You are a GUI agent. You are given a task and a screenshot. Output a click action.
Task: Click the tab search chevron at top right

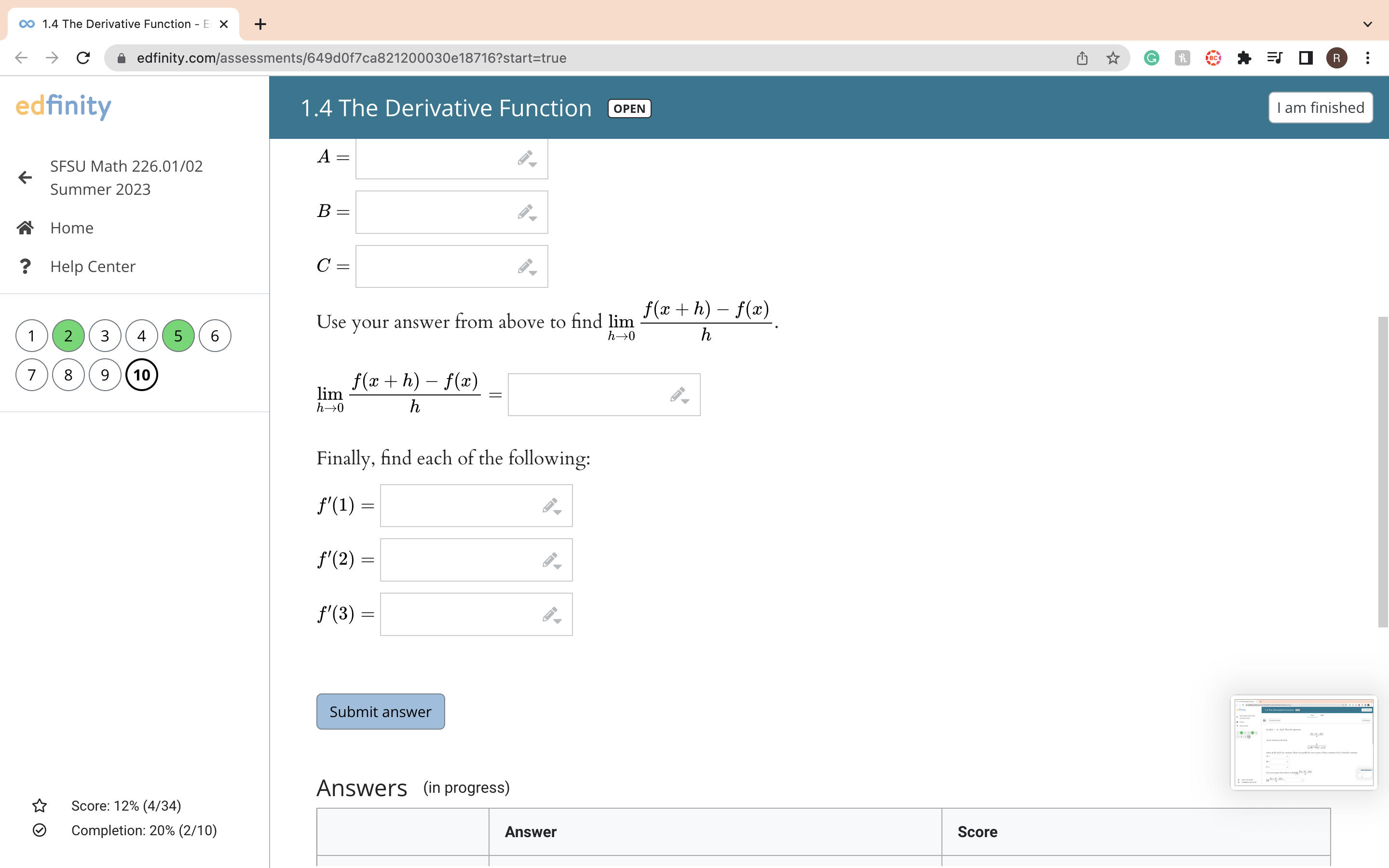[1368, 24]
